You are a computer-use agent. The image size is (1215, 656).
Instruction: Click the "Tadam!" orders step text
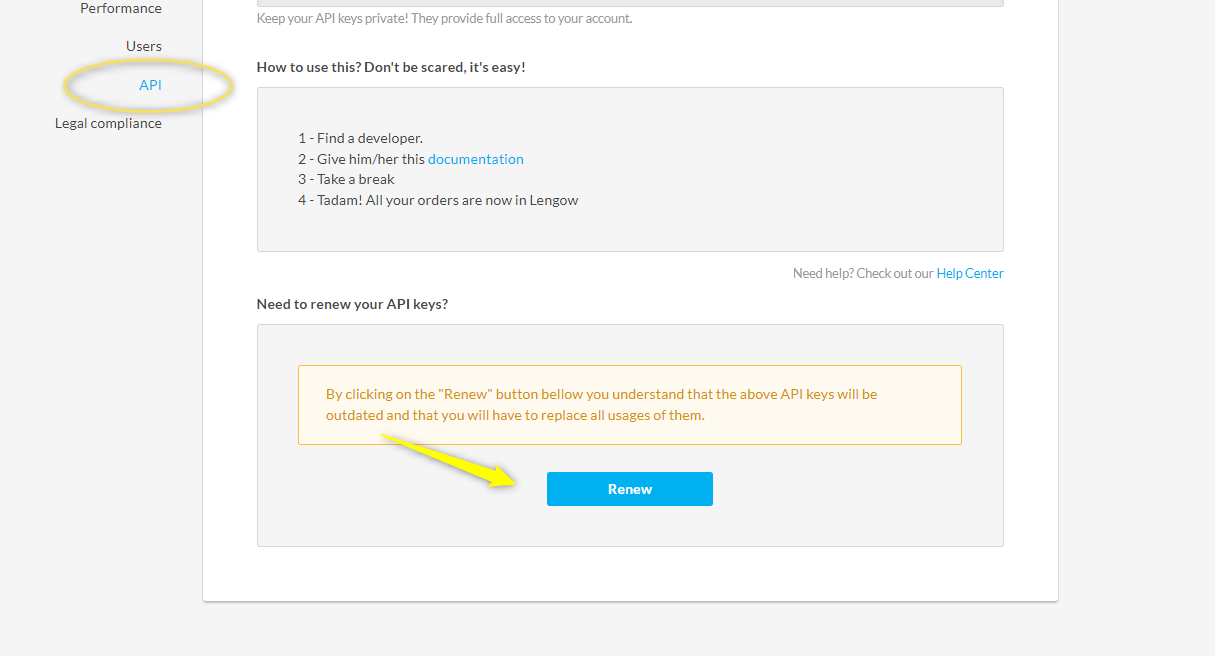click(x=438, y=200)
